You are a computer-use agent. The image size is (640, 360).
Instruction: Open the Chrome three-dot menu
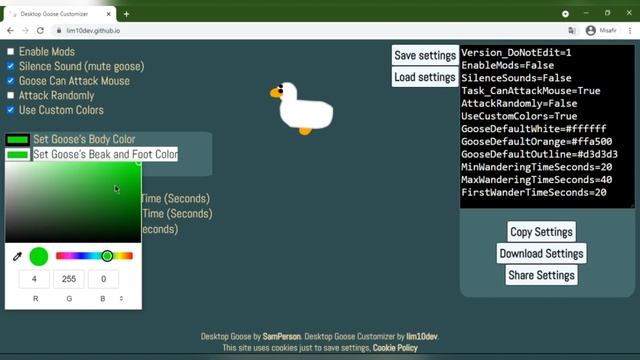point(630,31)
